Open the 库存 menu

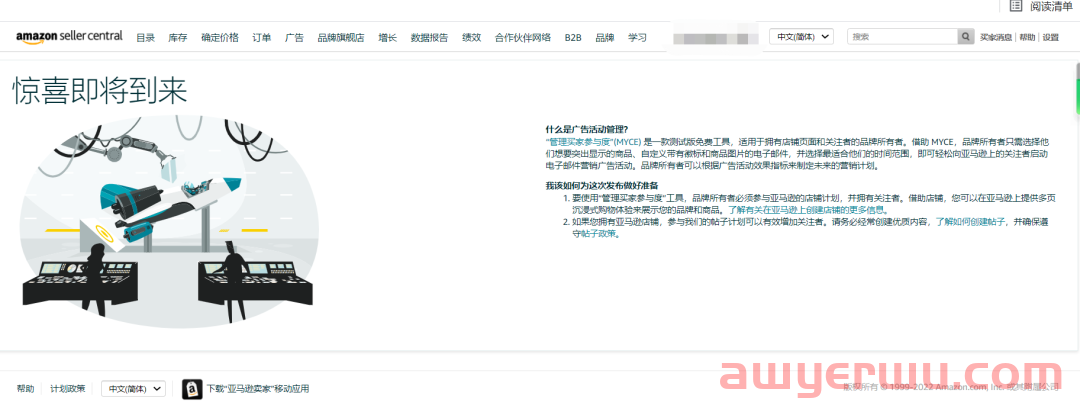pos(178,37)
